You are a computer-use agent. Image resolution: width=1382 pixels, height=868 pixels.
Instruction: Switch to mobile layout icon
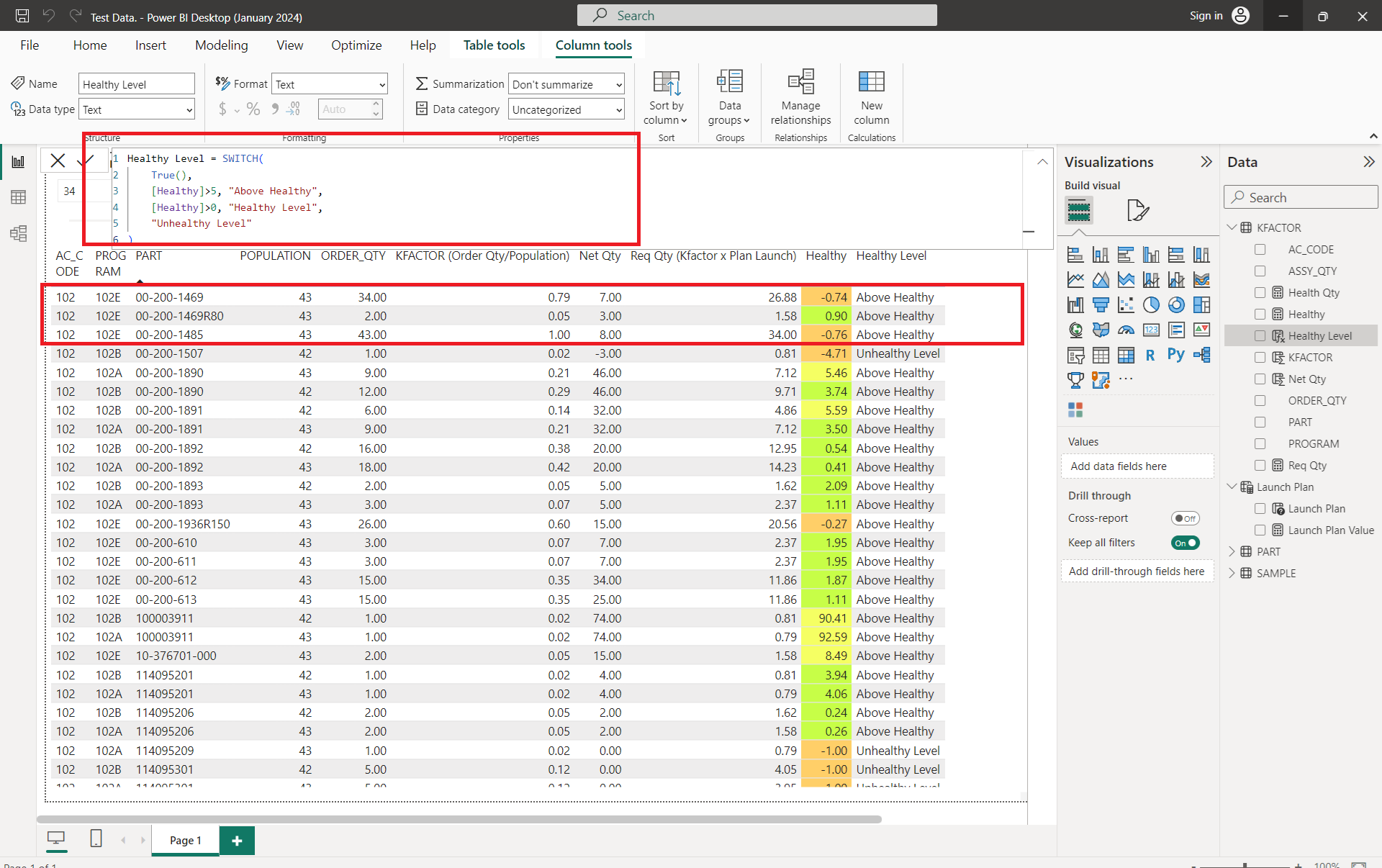pos(96,838)
